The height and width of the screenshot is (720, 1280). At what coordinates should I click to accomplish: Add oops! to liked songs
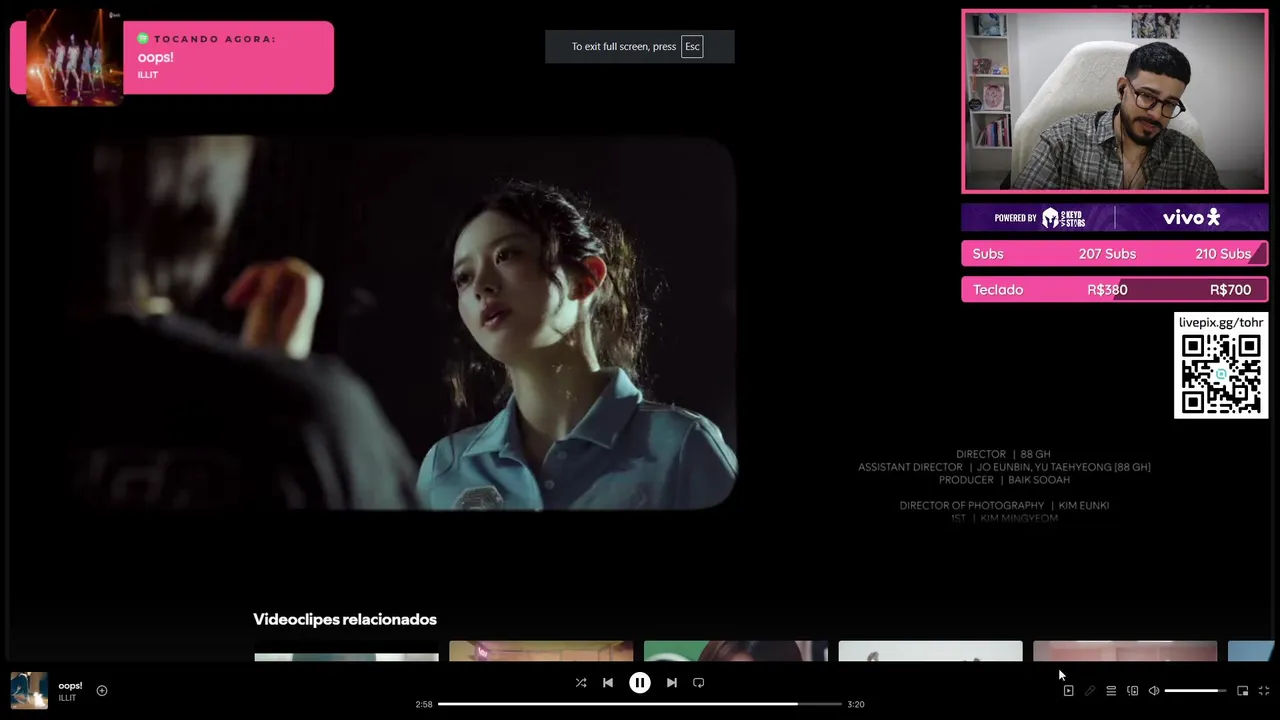click(x=102, y=691)
